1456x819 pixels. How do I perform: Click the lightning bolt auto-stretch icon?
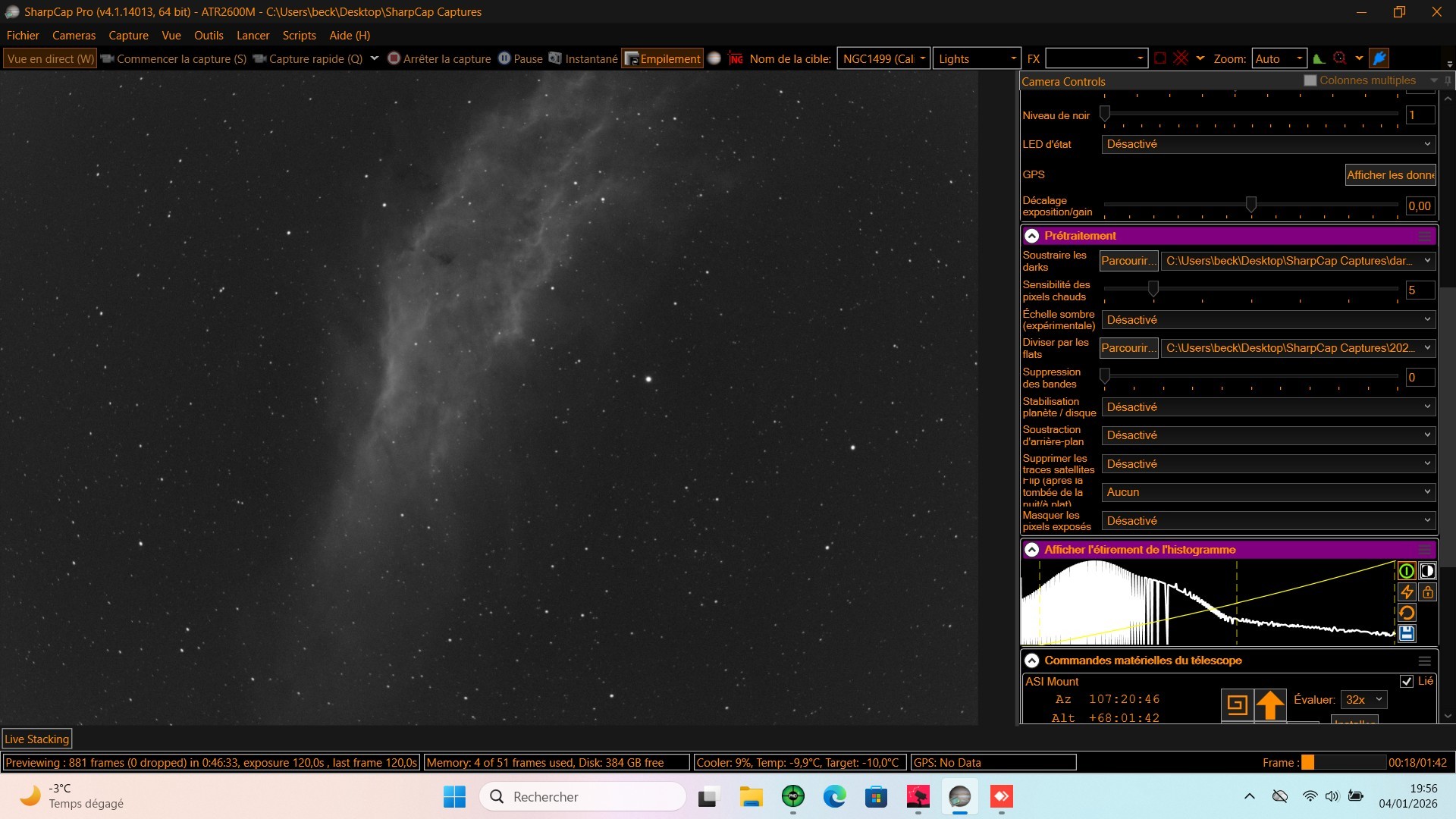click(x=1407, y=591)
